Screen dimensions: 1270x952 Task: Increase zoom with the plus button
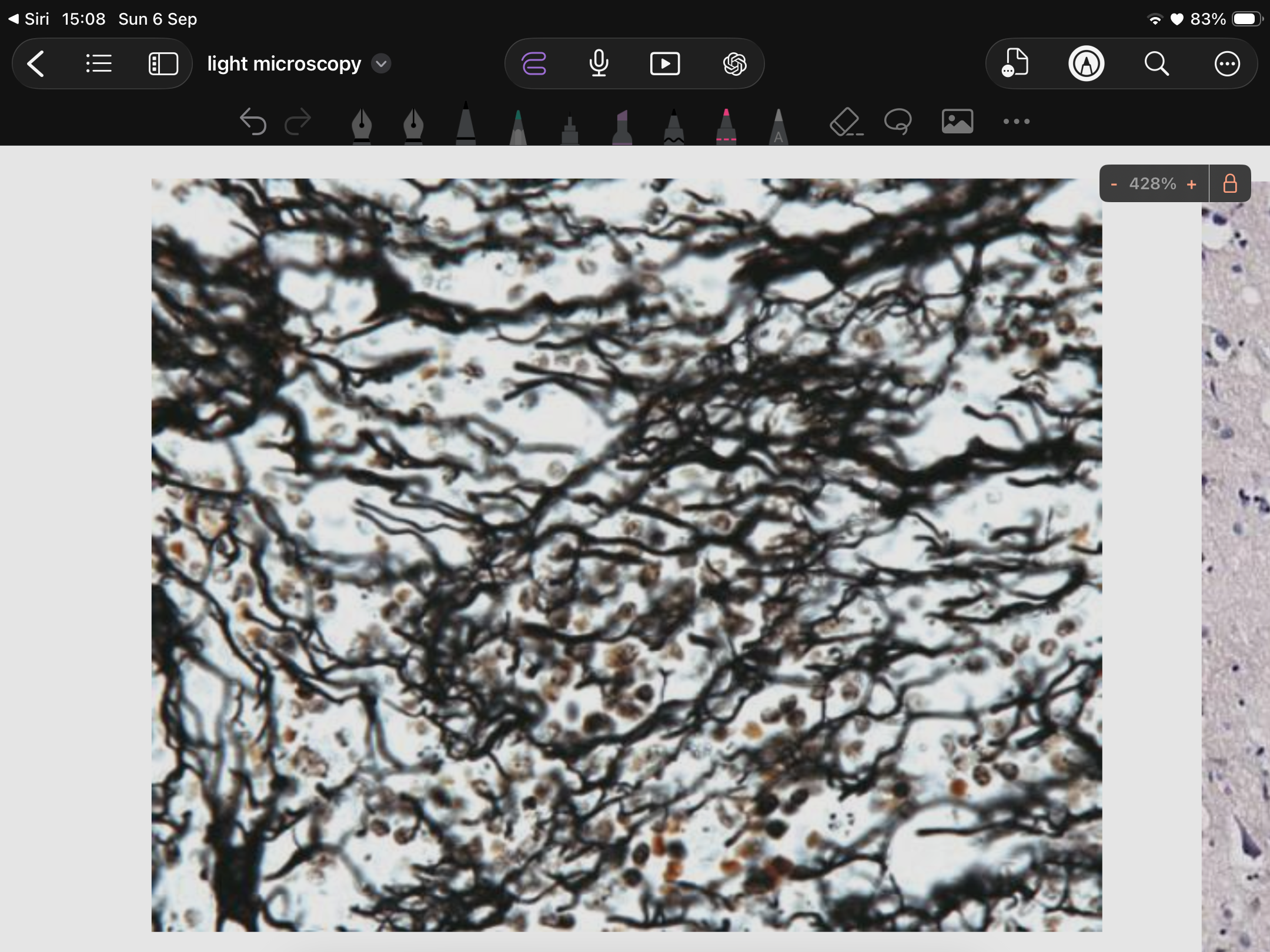(x=1191, y=185)
